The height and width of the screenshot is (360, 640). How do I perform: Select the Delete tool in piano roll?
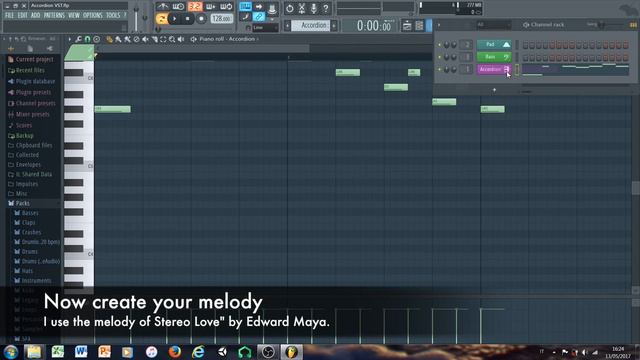(x=136, y=39)
